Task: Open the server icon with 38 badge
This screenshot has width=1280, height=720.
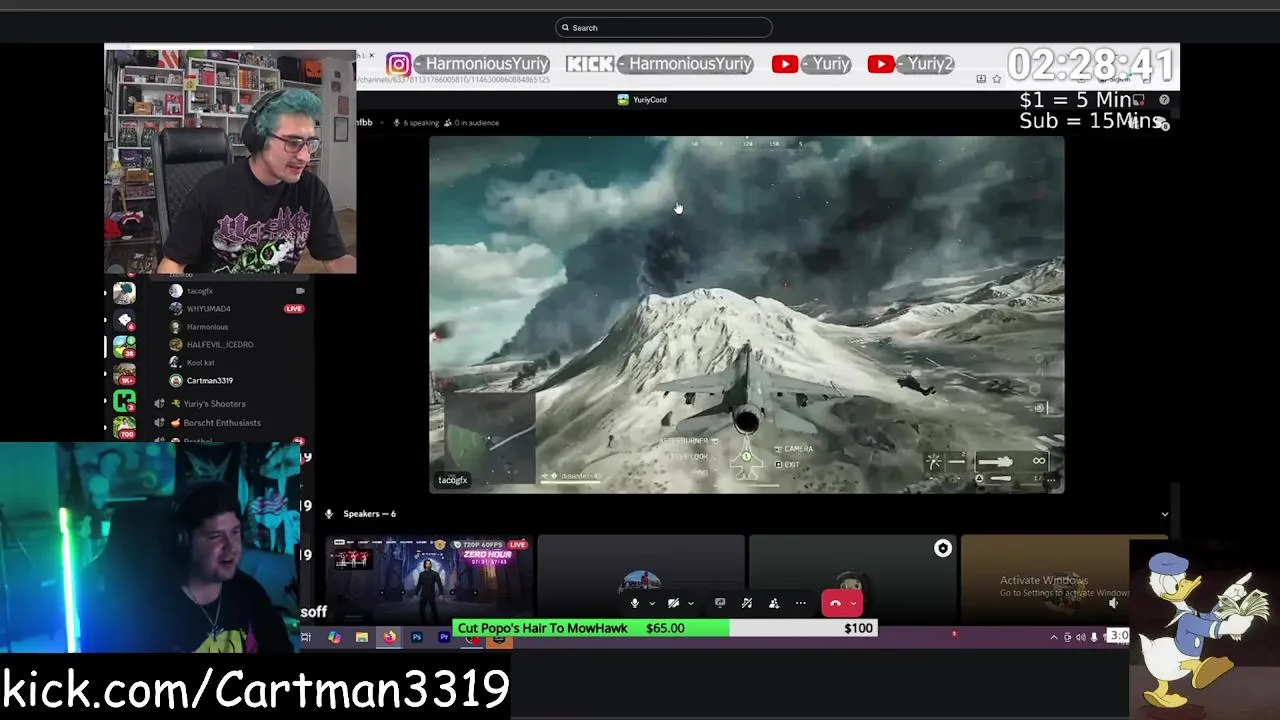Action: click(x=124, y=347)
